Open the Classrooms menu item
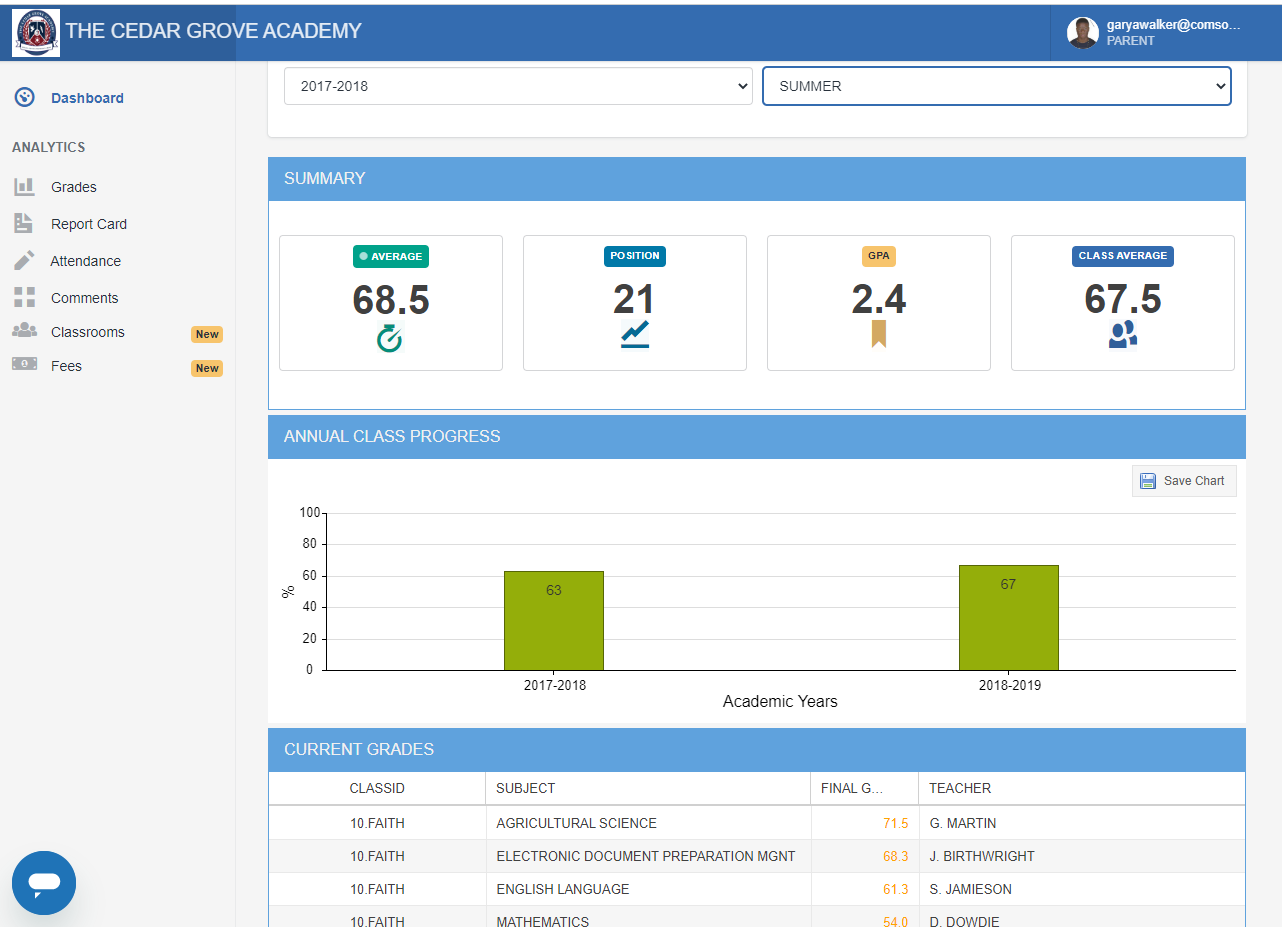This screenshot has height=927, width=1282. point(88,332)
